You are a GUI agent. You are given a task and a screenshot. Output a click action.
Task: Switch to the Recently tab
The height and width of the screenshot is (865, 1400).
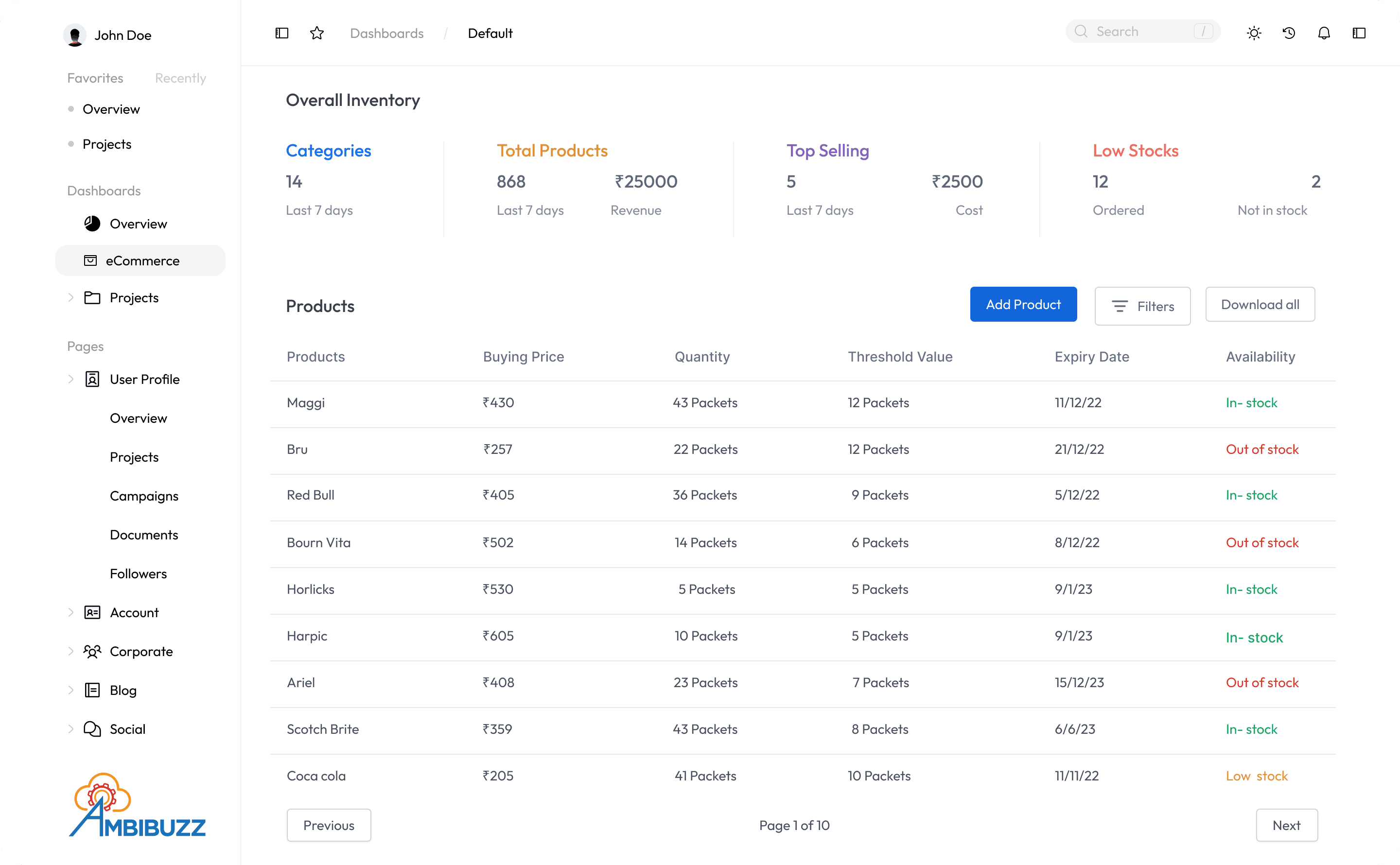(180, 78)
